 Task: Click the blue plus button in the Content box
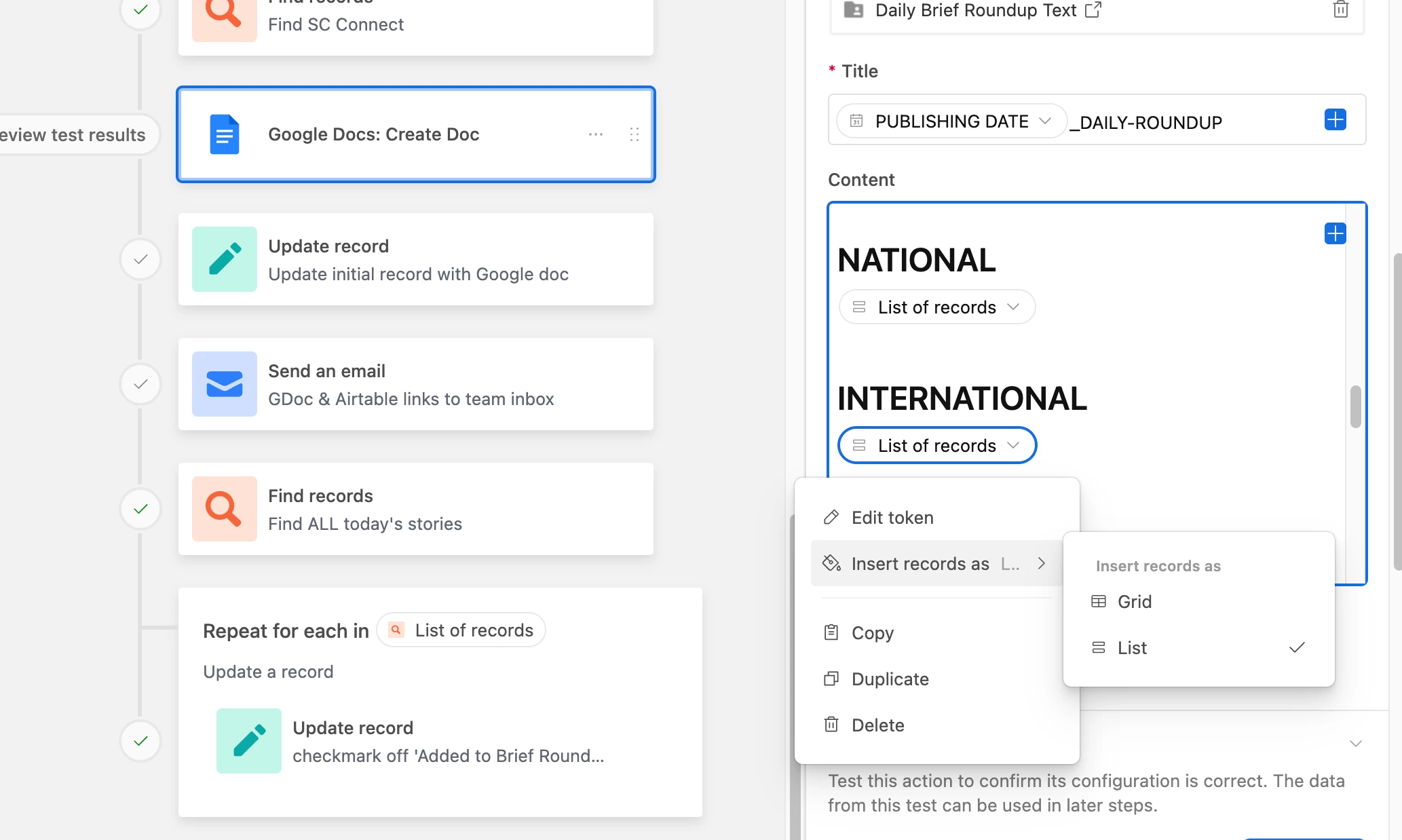coord(1335,234)
